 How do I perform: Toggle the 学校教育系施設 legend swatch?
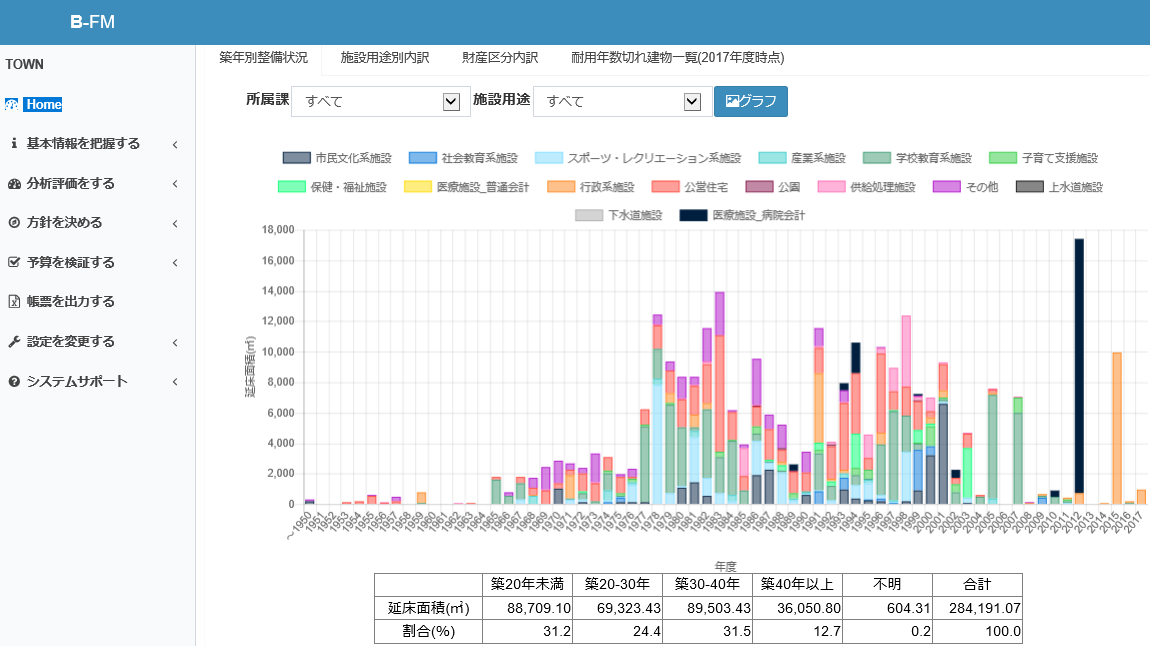pos(877,158)
